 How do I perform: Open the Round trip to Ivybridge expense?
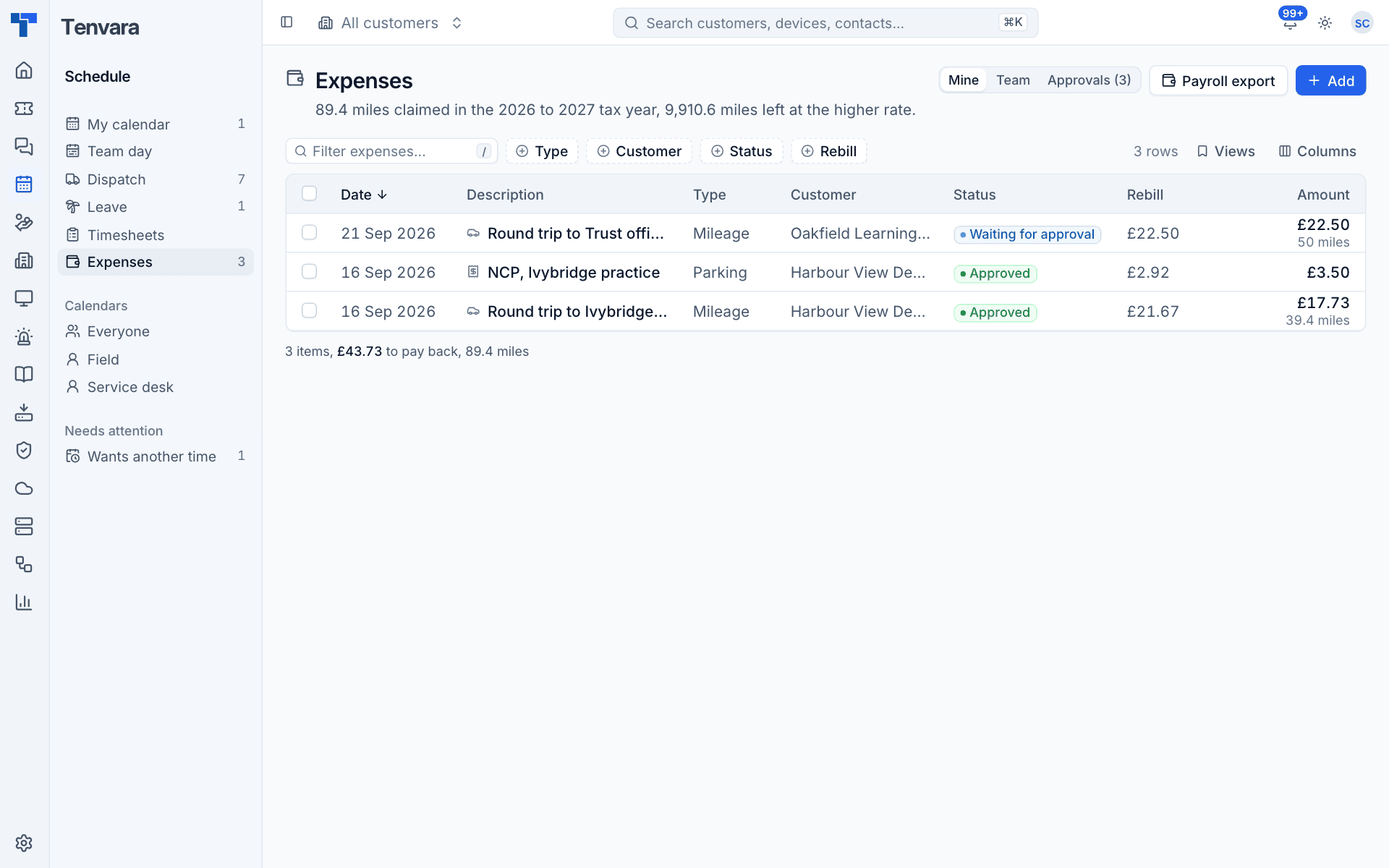pyautogui.click(x=577, y=312)
